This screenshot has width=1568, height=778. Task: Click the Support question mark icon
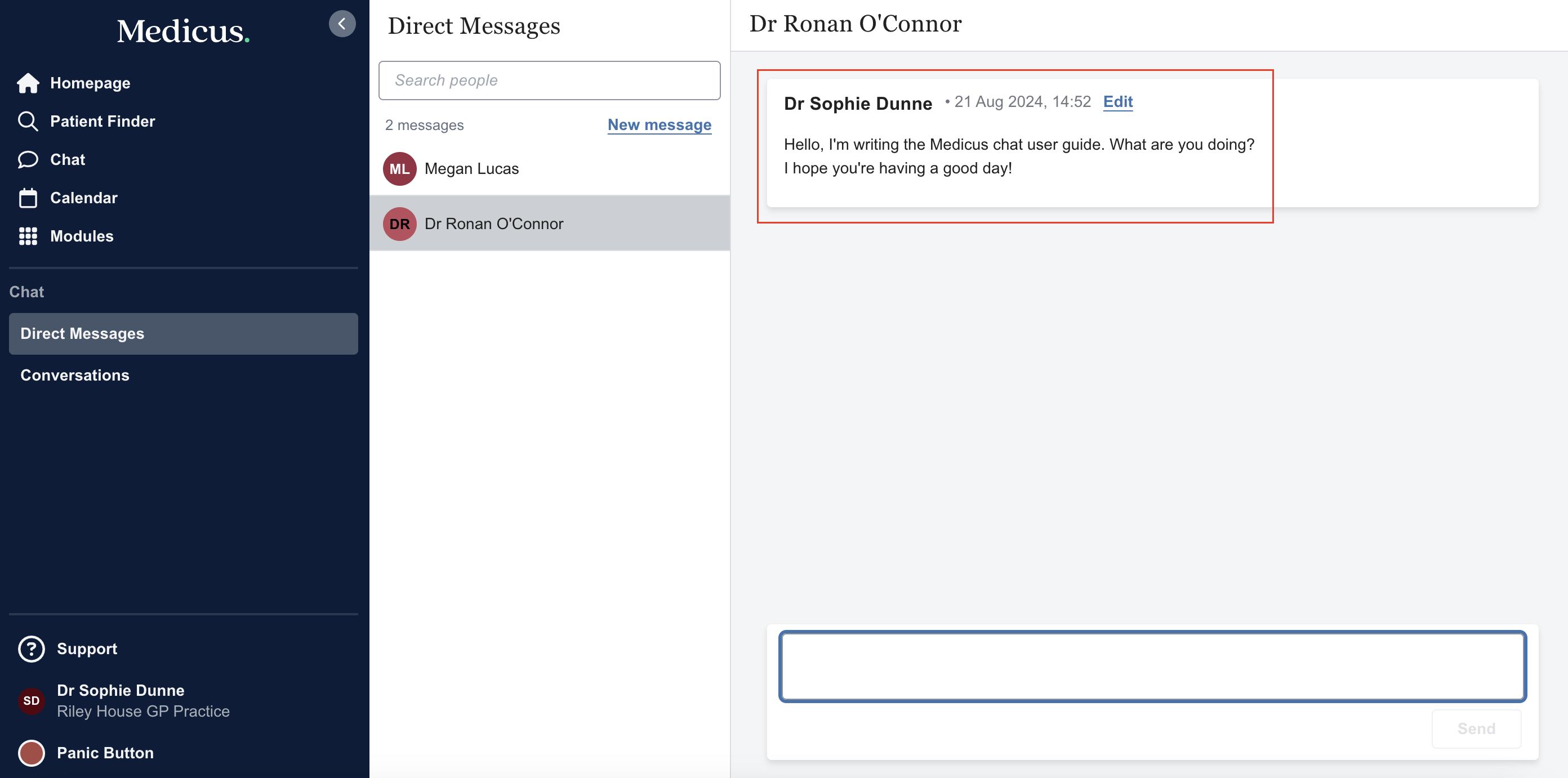31,649
